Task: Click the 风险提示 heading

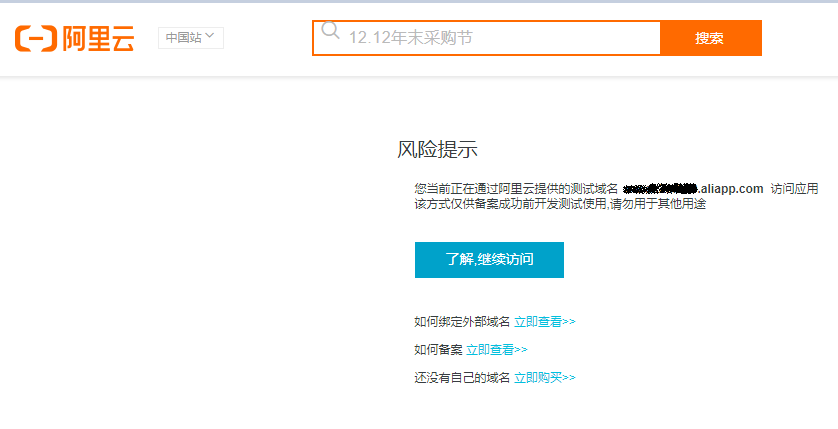Action: tap(437, 150)
